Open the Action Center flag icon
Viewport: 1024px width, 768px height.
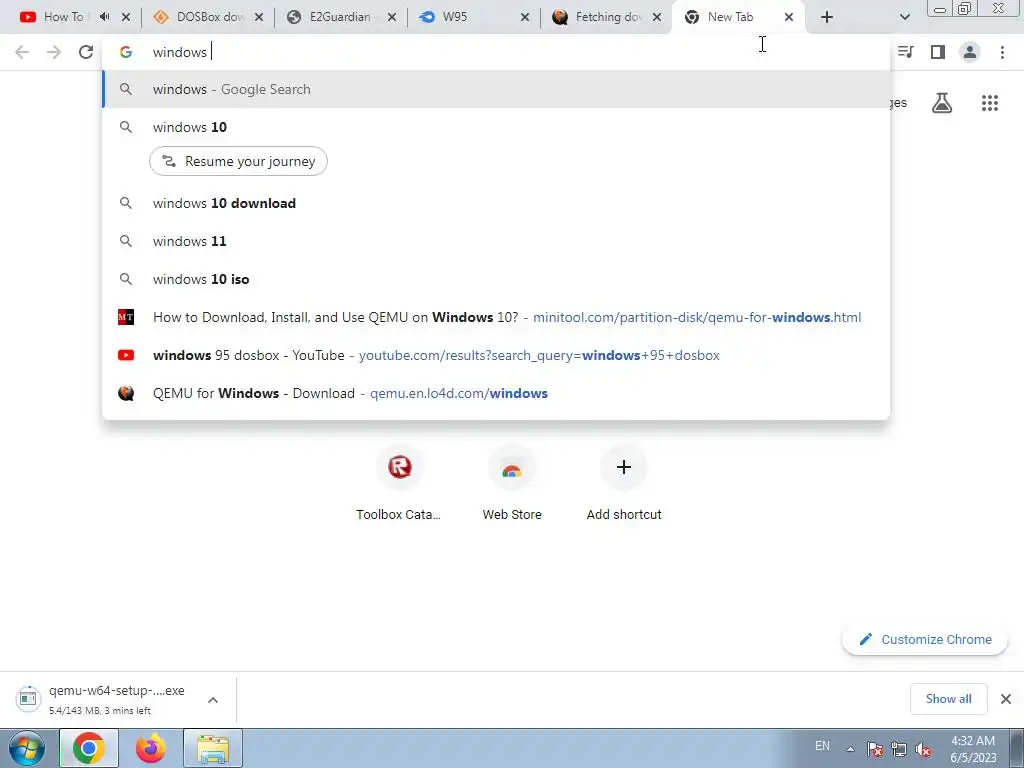pyautogui.click(x=875, y=749)
